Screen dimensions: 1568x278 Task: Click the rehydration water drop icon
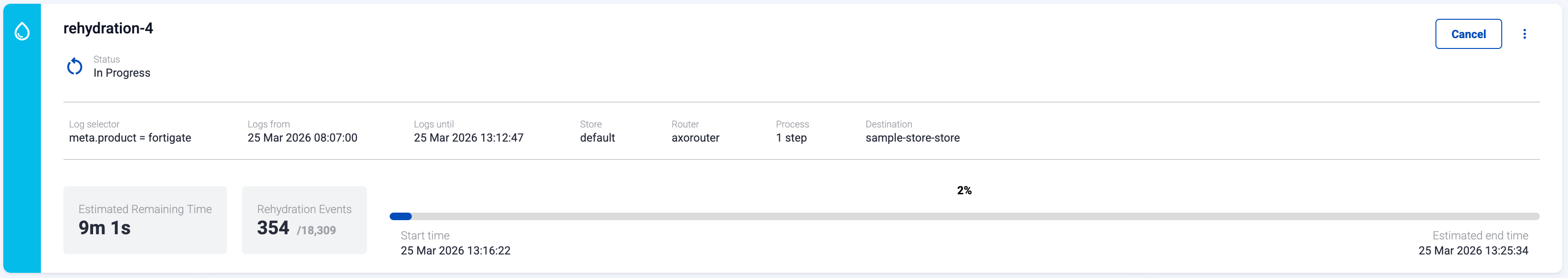pos(22,31)
